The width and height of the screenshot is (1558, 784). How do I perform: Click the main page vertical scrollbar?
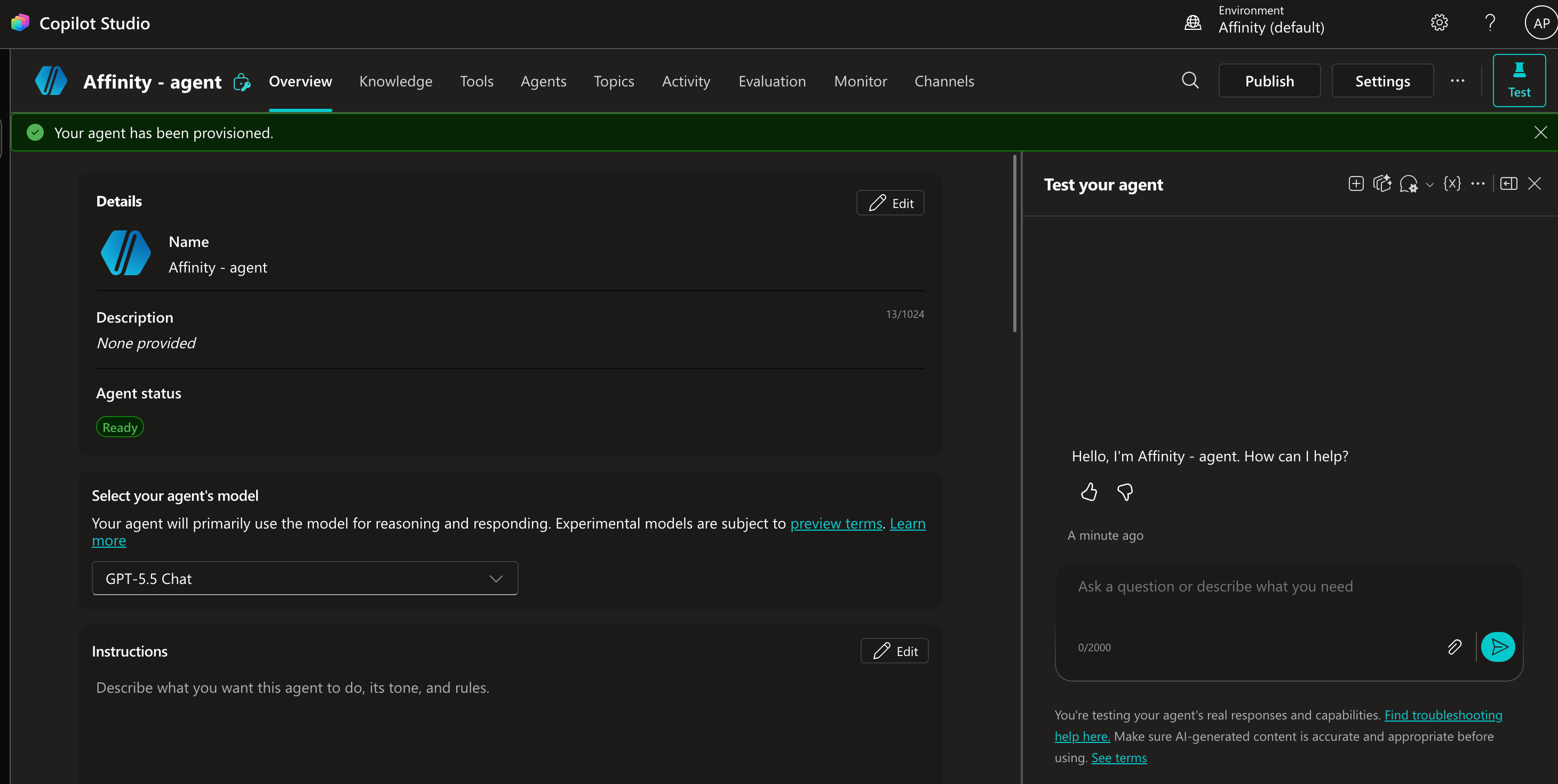pyautogui.click(x=1015, y=244)
